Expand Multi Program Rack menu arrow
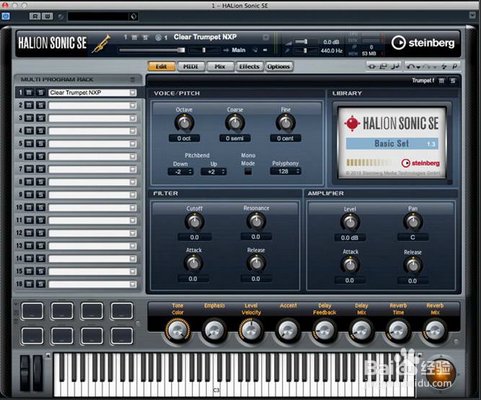The height and width of the screenshot is (401, 481). (132, 79)
